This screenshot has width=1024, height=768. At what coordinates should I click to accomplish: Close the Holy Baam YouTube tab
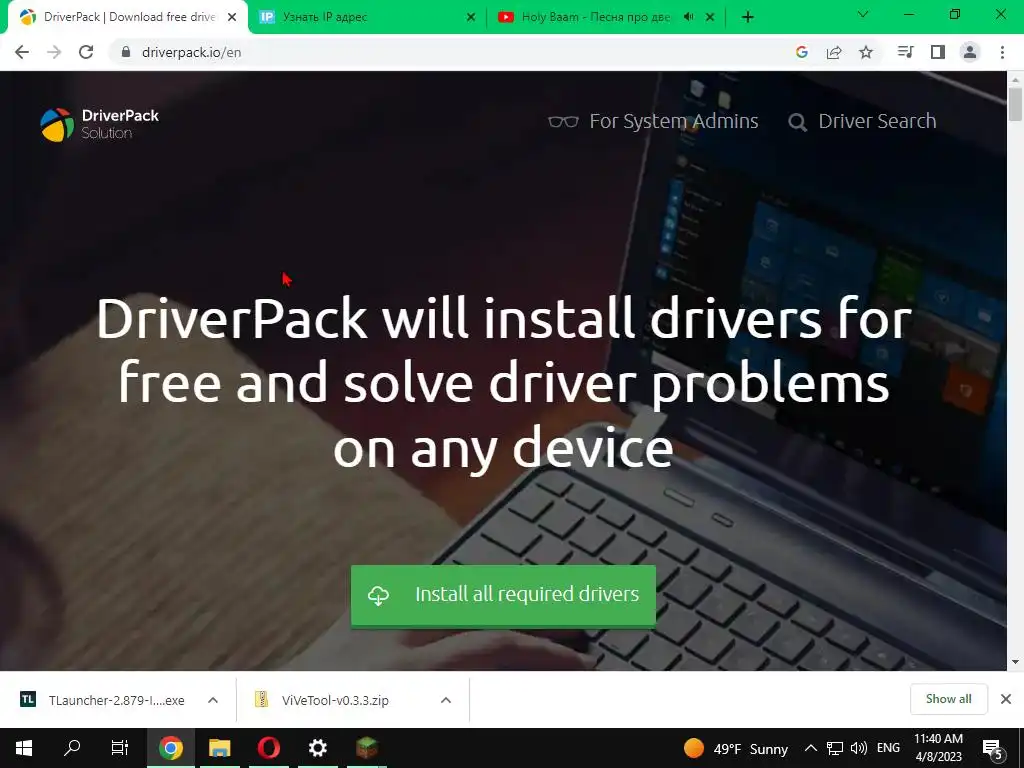[x=711, y=18]
